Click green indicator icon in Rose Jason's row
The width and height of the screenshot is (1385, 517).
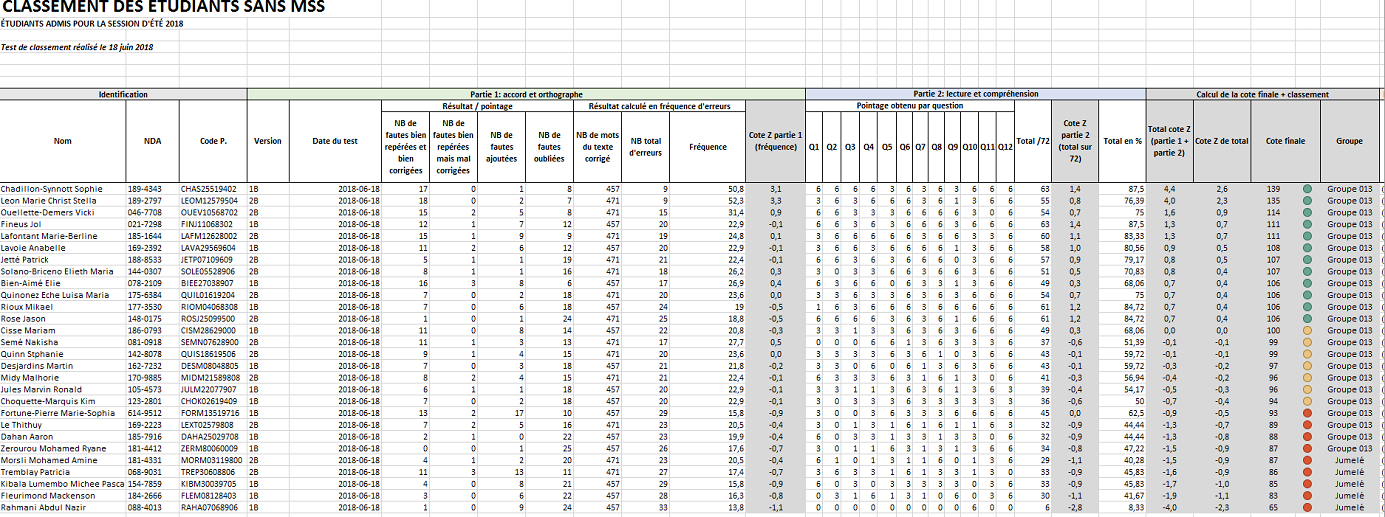[x=1306, y=318]
